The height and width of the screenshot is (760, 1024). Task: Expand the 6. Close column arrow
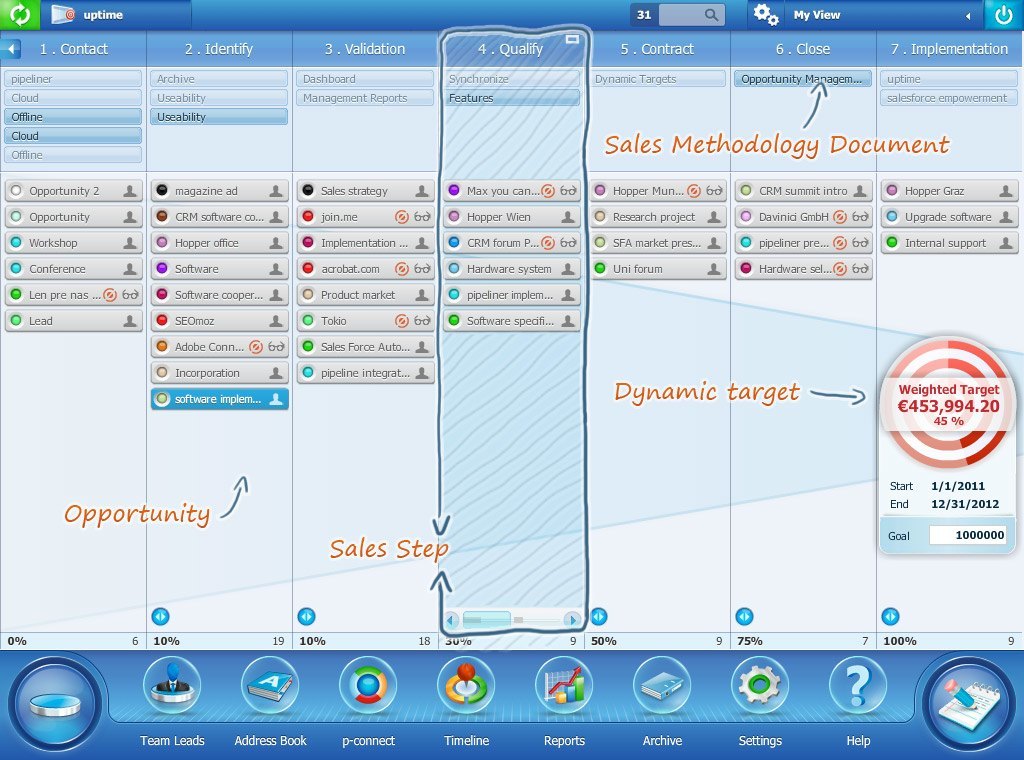tap(743, 616)
